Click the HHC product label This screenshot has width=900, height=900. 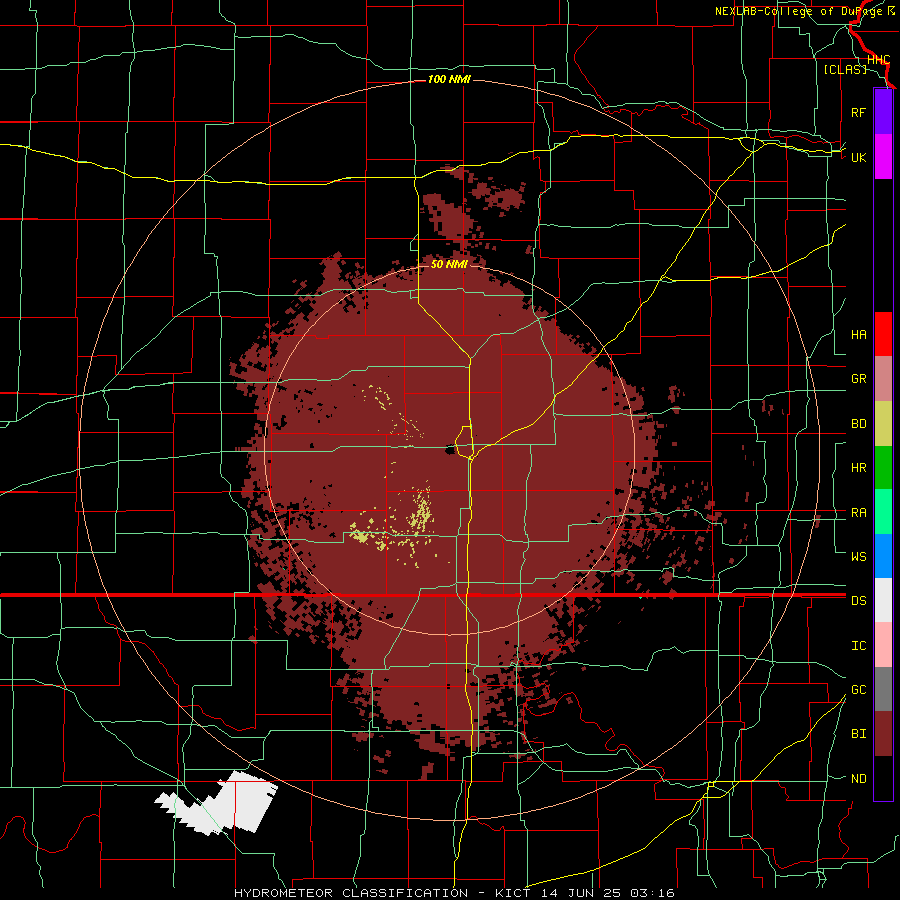point(878,60)
